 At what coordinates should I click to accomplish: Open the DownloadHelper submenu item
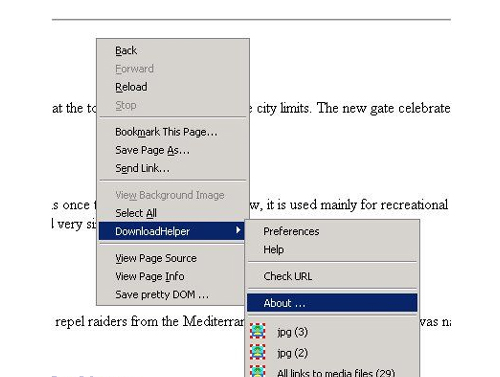[172, 231]
